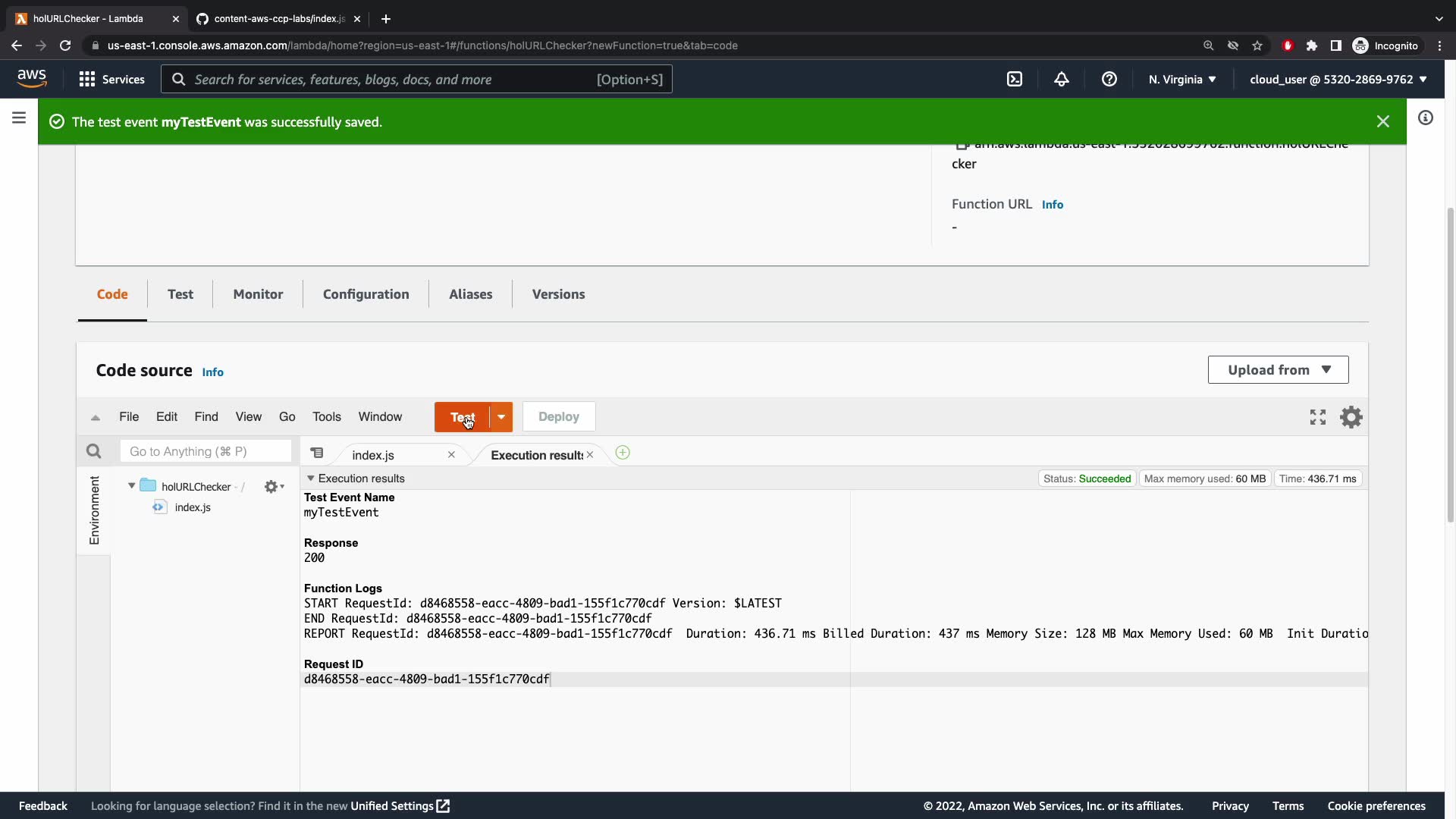Open the left navigation hamburger menu
The width and height of the screenshot is (1456, 819).
tap(19, 118)
